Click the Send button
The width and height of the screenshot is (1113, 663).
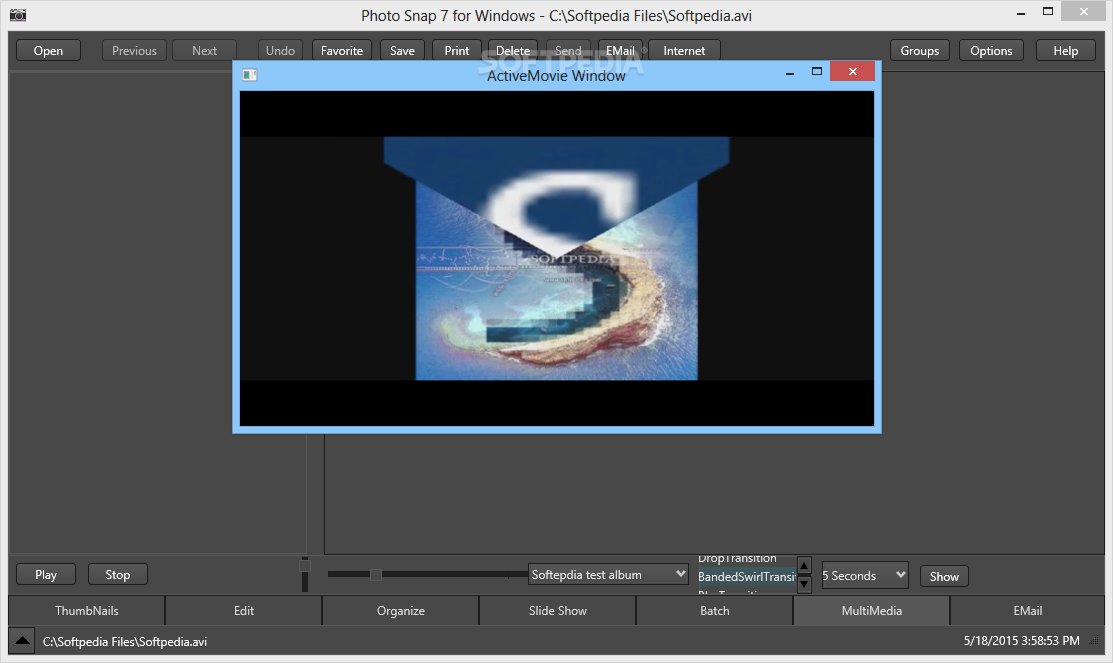(x=568, y=50)
